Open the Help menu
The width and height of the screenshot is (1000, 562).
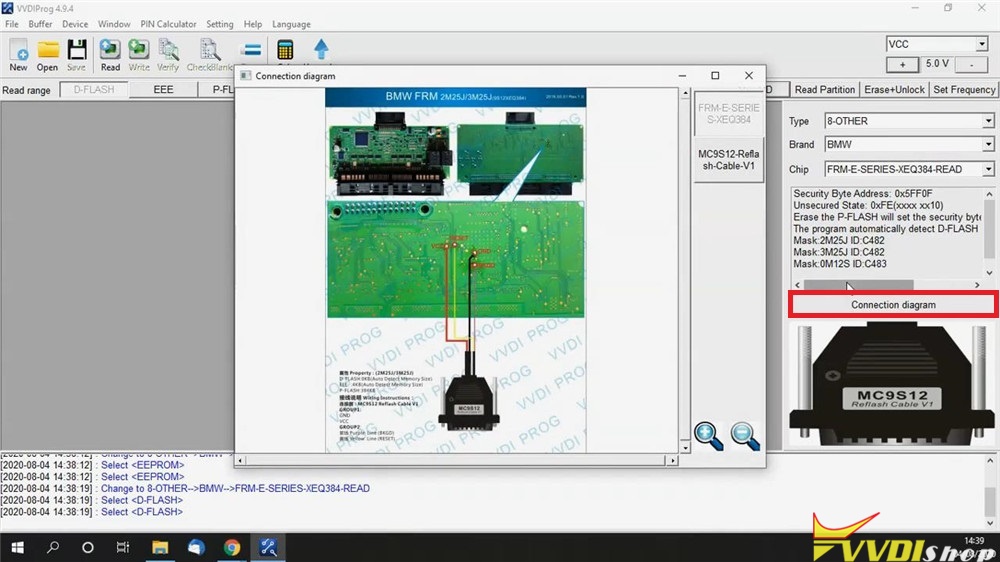[253, 24]
